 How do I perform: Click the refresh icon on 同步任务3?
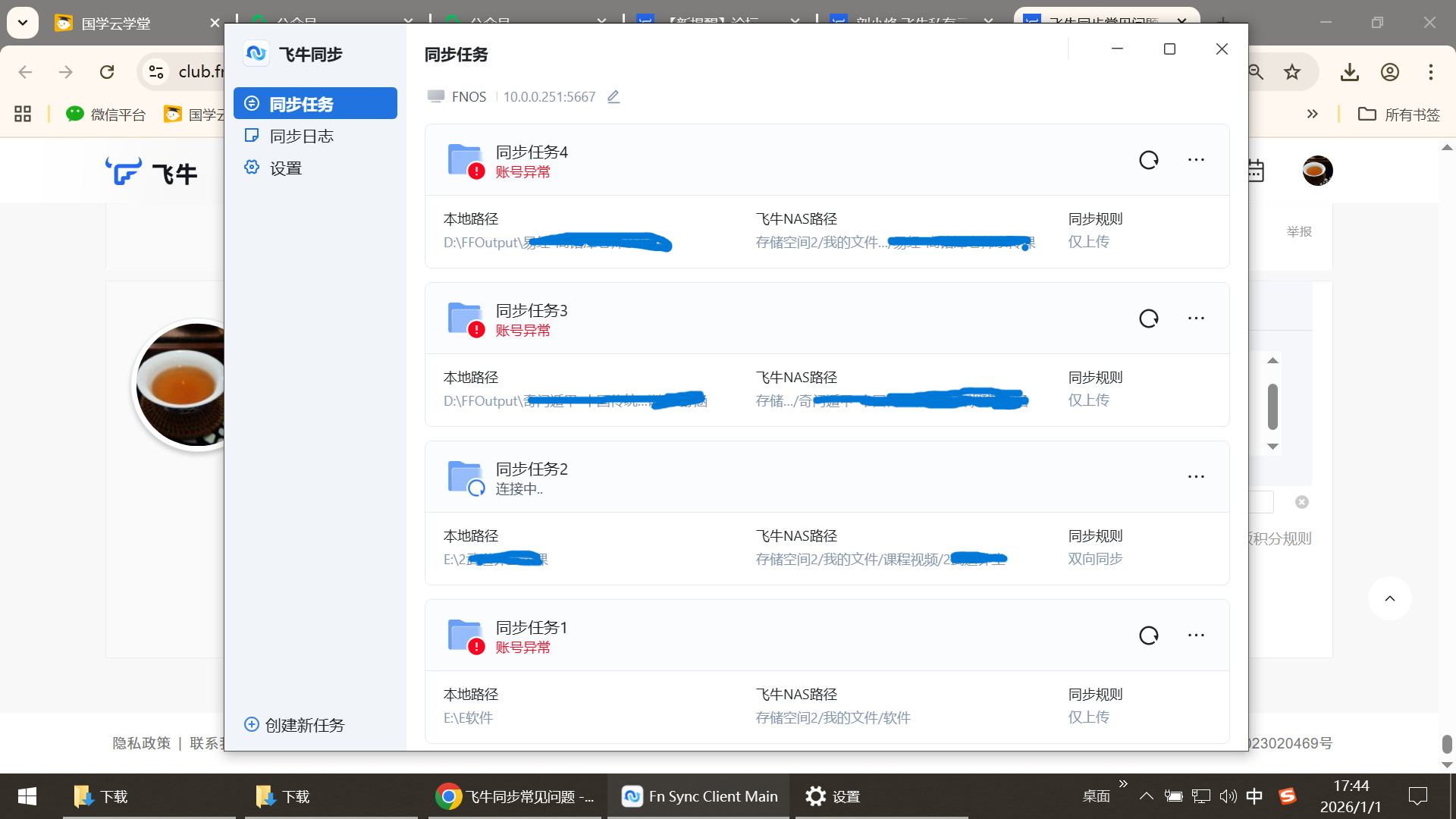click(1149, 318)
